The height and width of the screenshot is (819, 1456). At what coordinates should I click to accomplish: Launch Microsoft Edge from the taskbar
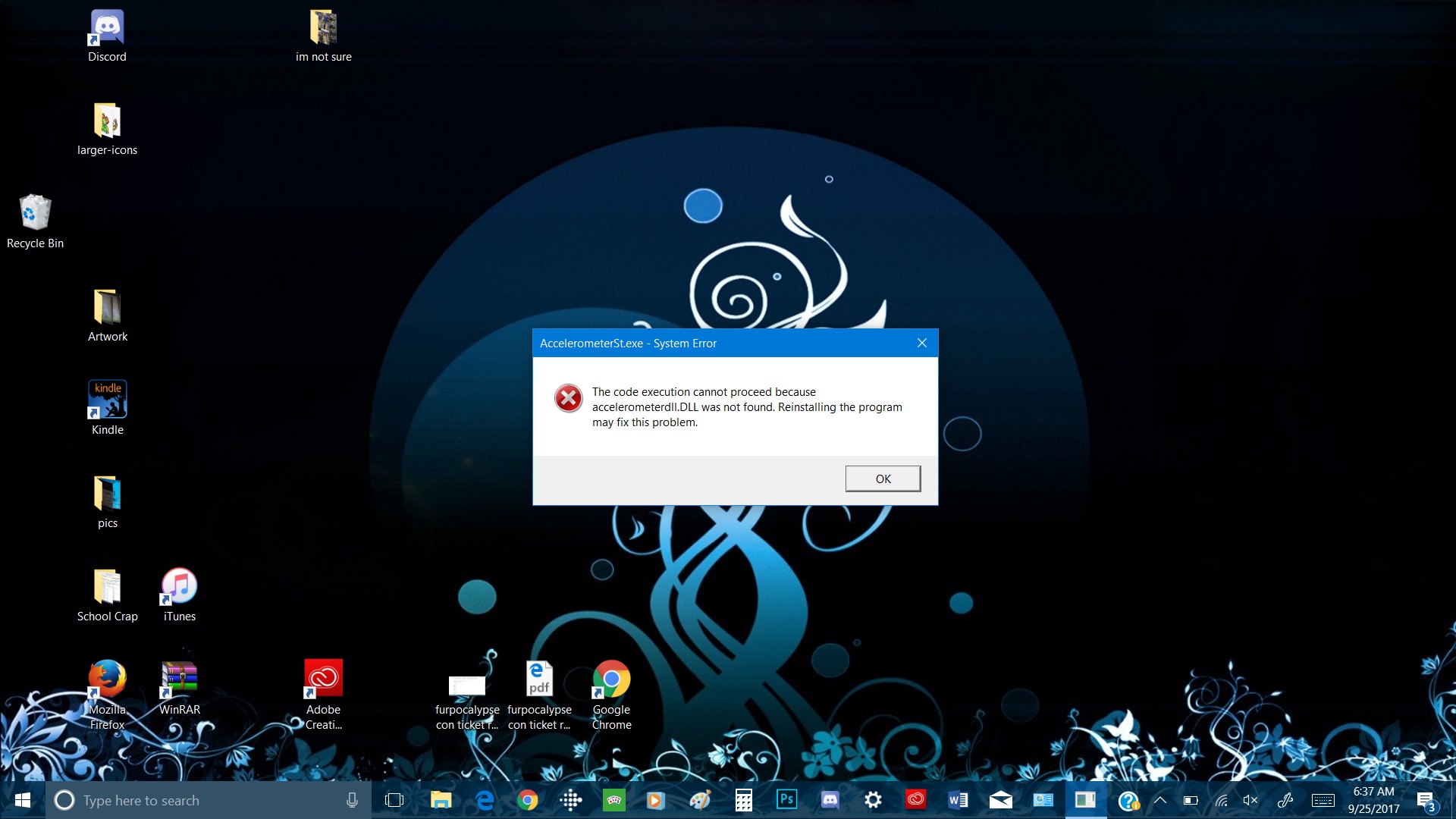[484, 800]
